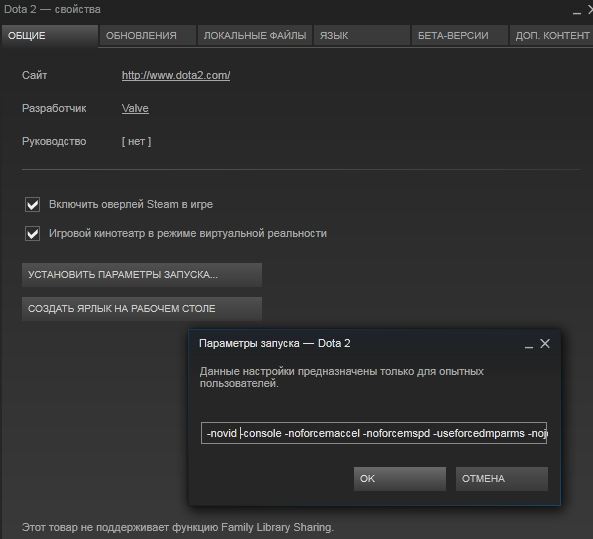Viewport: 593px width, 539px height.
Task: Open the ДОП. КОНТЕНТ tab
Action: pos(551,36)
